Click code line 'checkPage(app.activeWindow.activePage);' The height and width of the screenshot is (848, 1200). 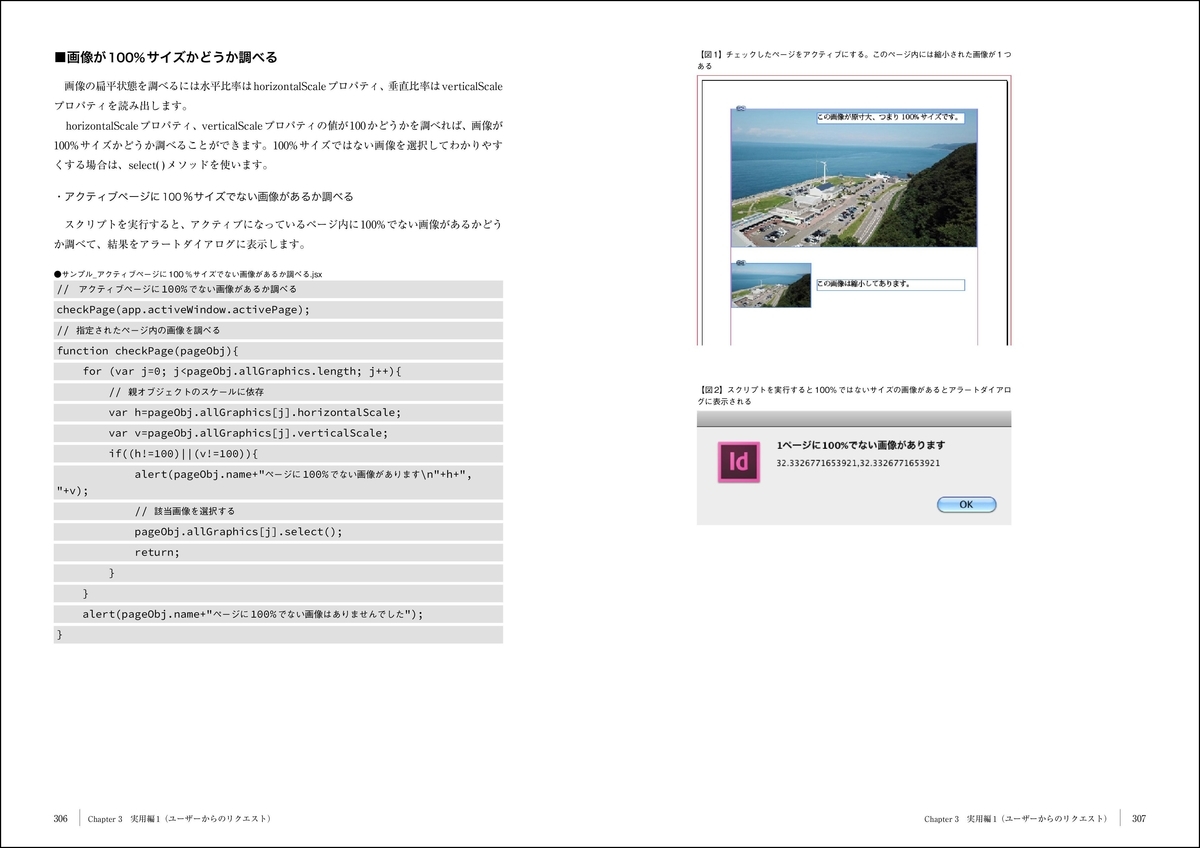point(278,309)
